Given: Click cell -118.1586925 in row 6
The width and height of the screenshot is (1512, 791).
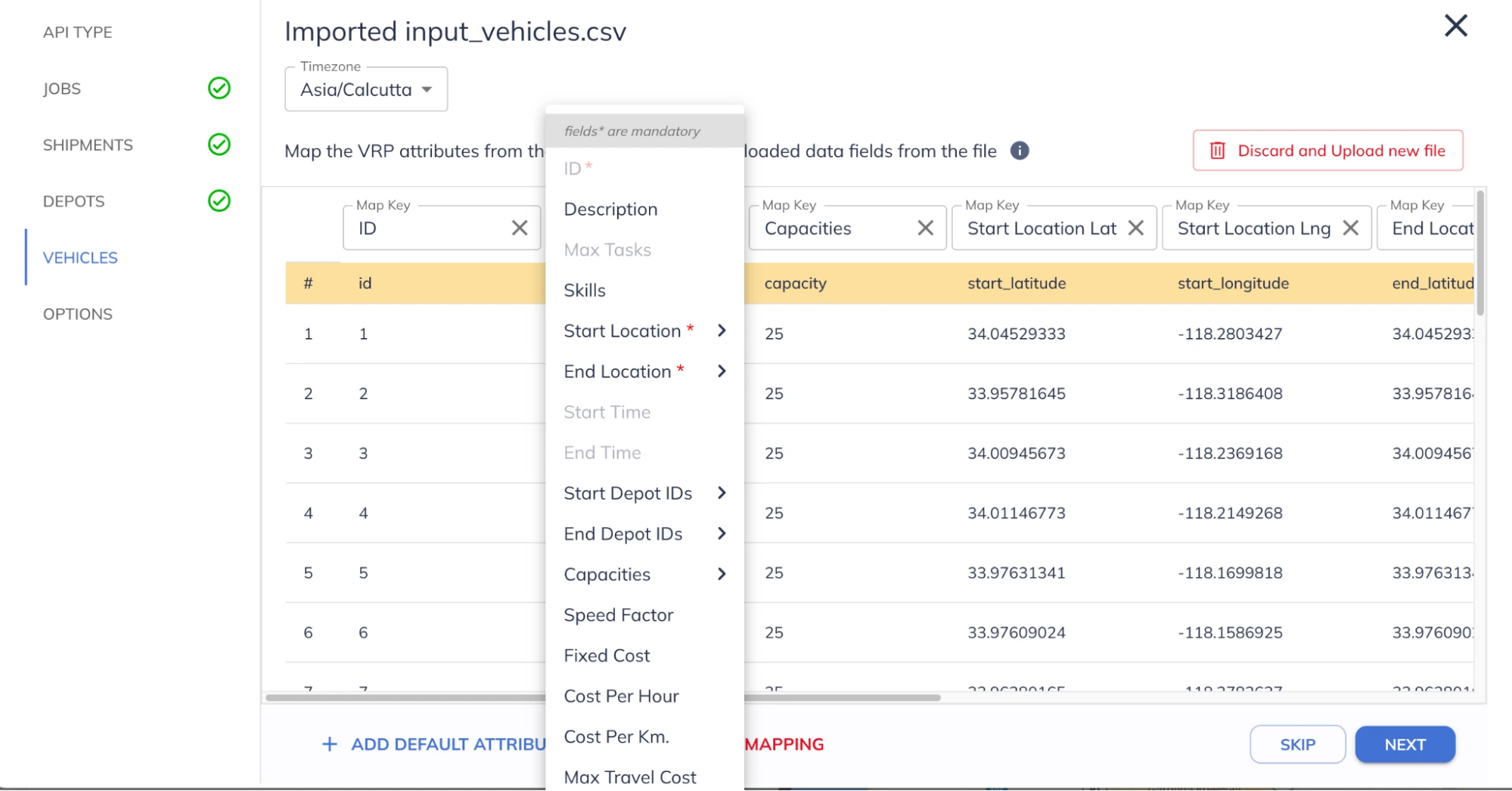Looking at the screenshot, I should pos(1230,632).
